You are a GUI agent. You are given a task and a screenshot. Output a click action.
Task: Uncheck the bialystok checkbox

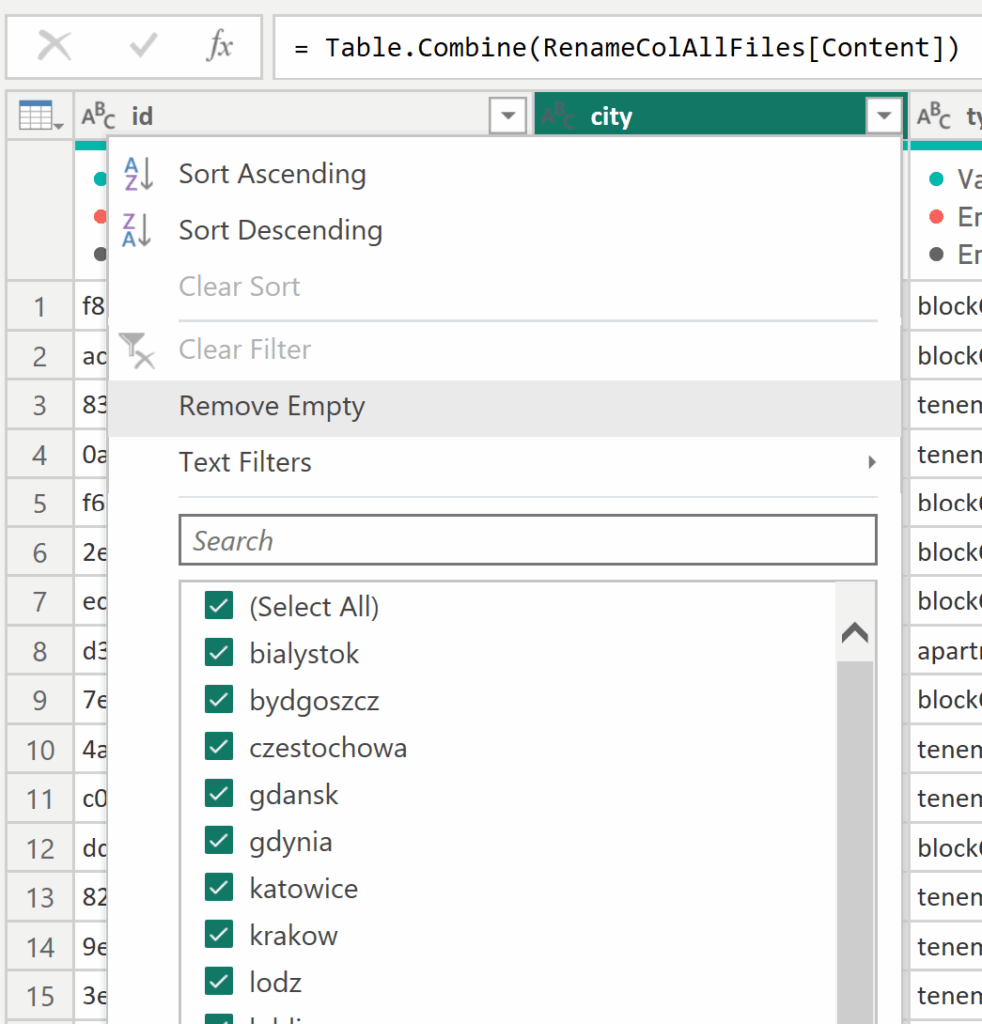219,653
